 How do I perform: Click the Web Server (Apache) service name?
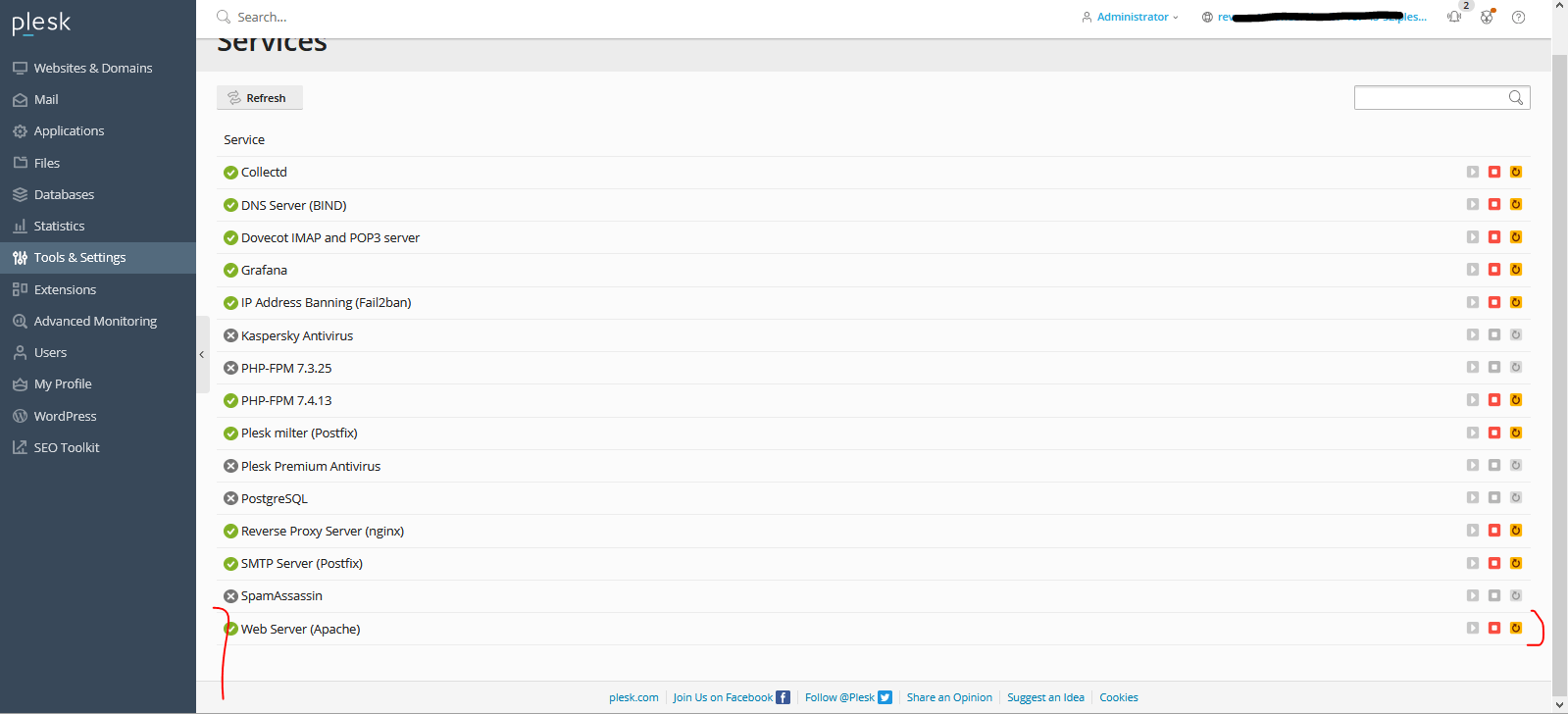point(301,629)
